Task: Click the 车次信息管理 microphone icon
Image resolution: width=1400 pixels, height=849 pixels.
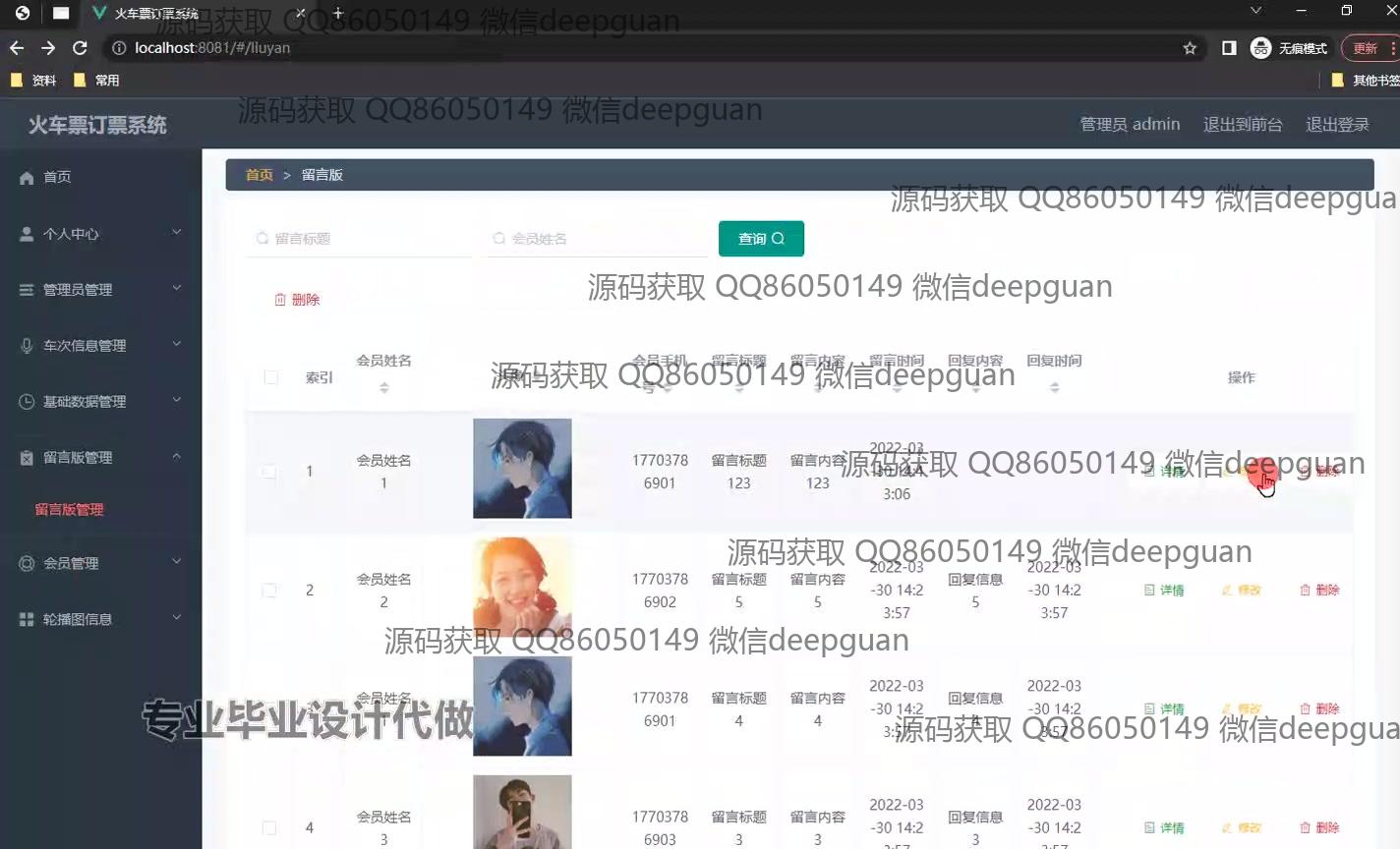Action: [27, 346]
